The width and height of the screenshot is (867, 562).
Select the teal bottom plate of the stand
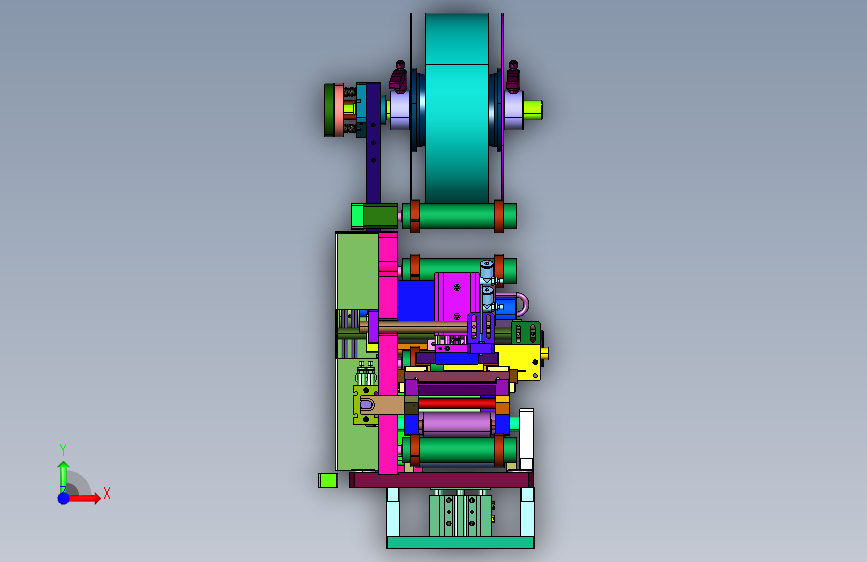(x=461, y=543)
